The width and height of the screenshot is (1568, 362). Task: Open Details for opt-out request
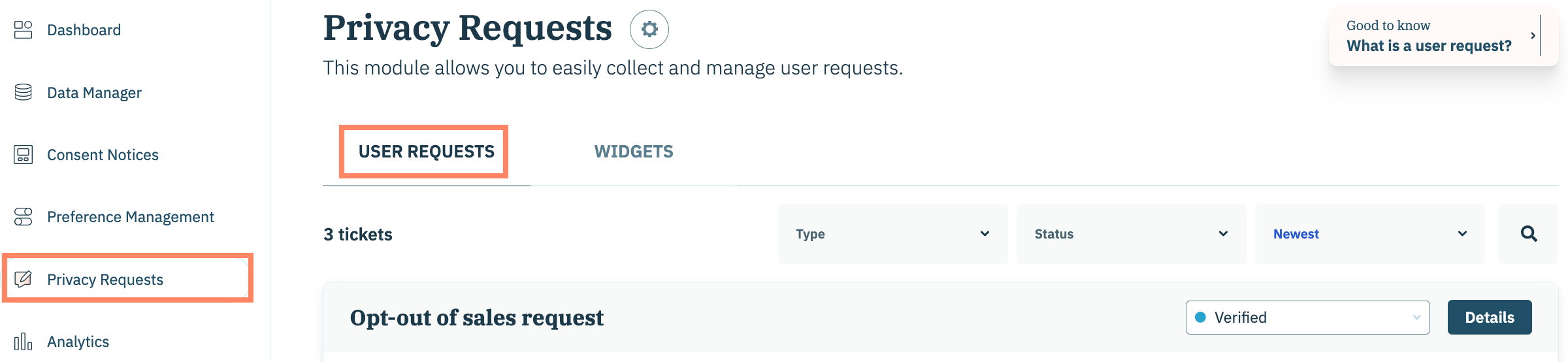click(x=1489, y=318)
